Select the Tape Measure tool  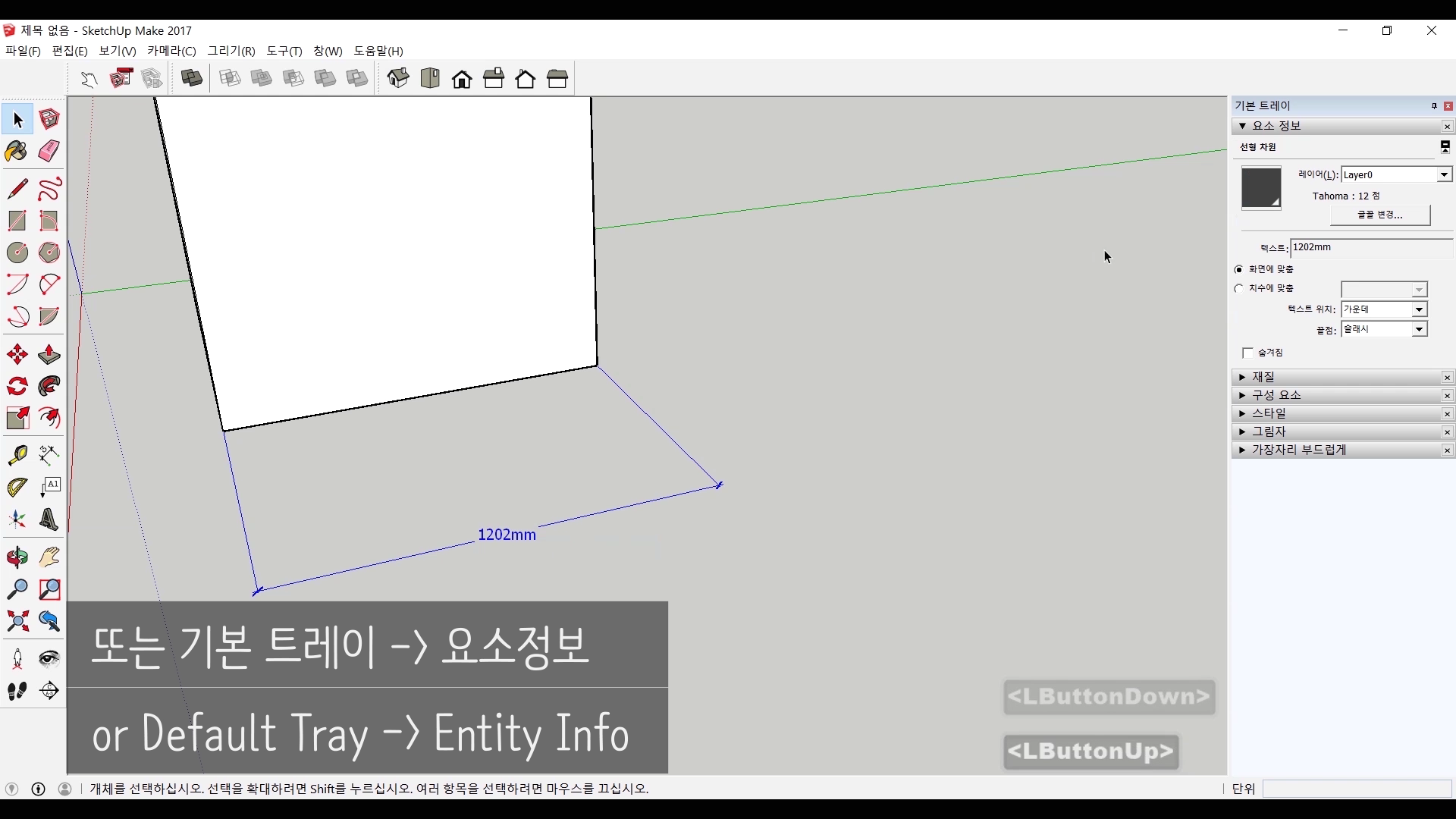click(x=17, y=454)
